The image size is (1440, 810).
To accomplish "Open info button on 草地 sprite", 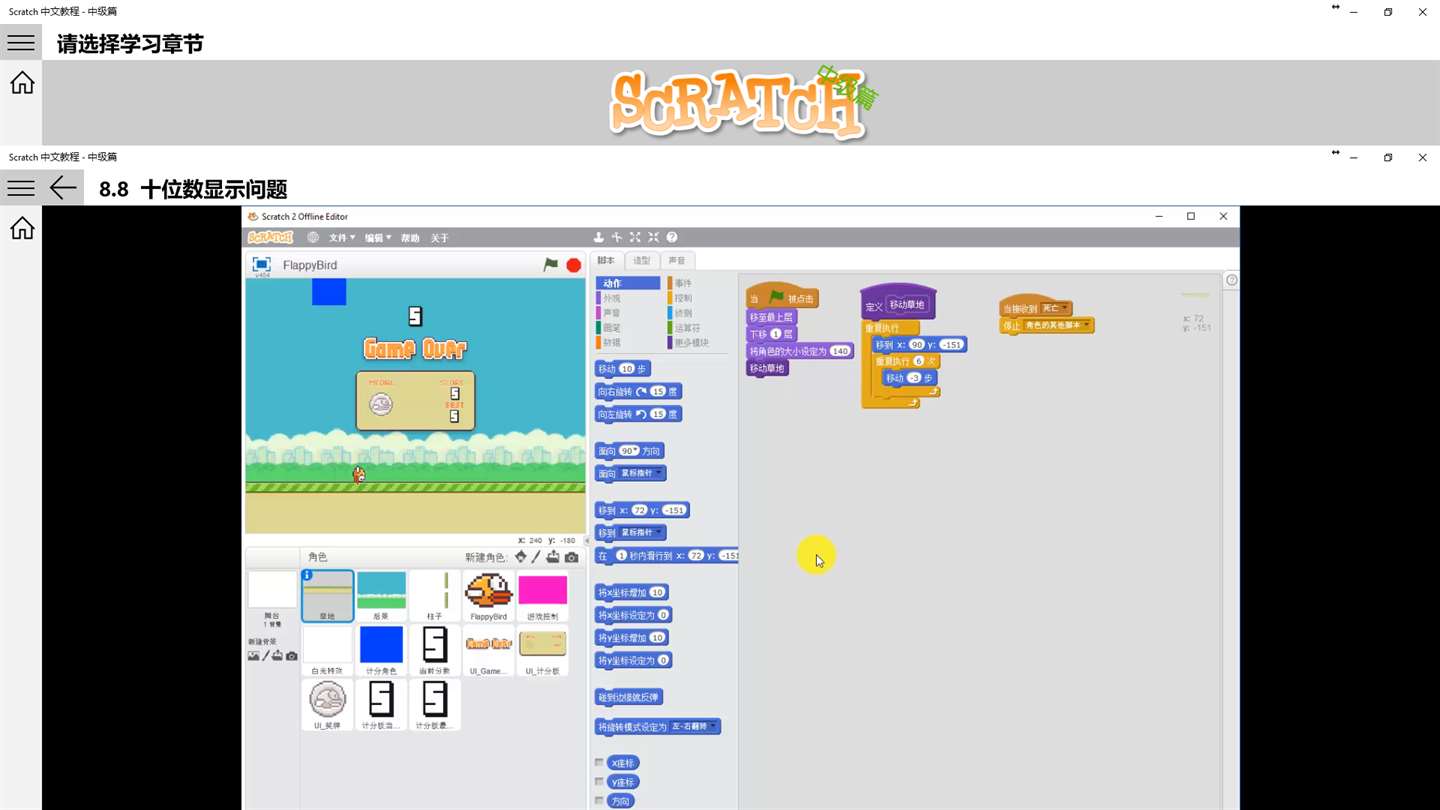I will pos(307,575).
